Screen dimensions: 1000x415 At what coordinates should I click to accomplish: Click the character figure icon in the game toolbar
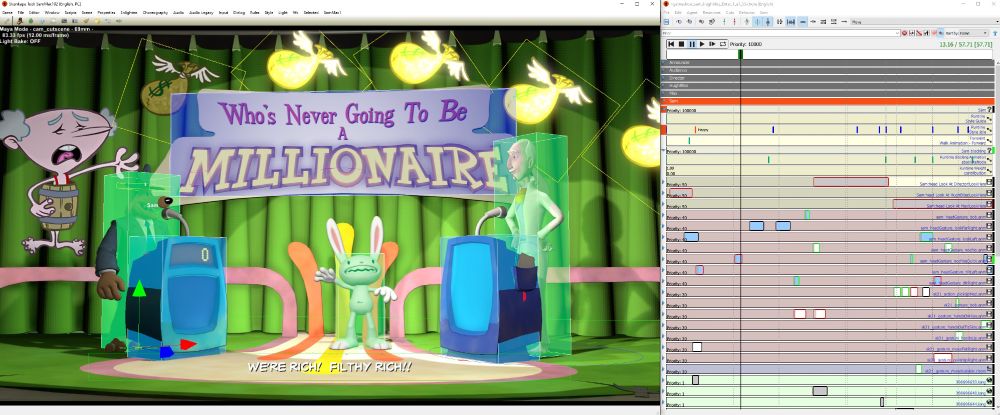click(x=20, y=21)
